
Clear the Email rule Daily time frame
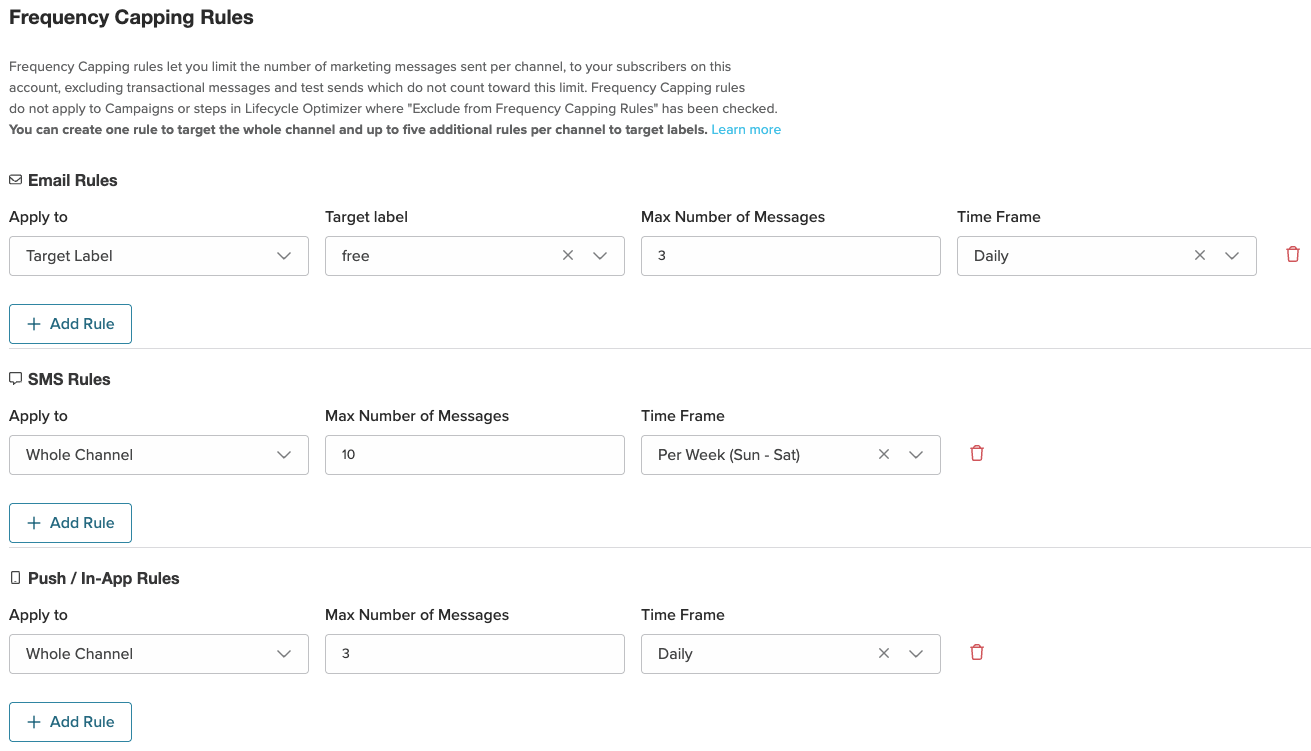(1200, 256)
